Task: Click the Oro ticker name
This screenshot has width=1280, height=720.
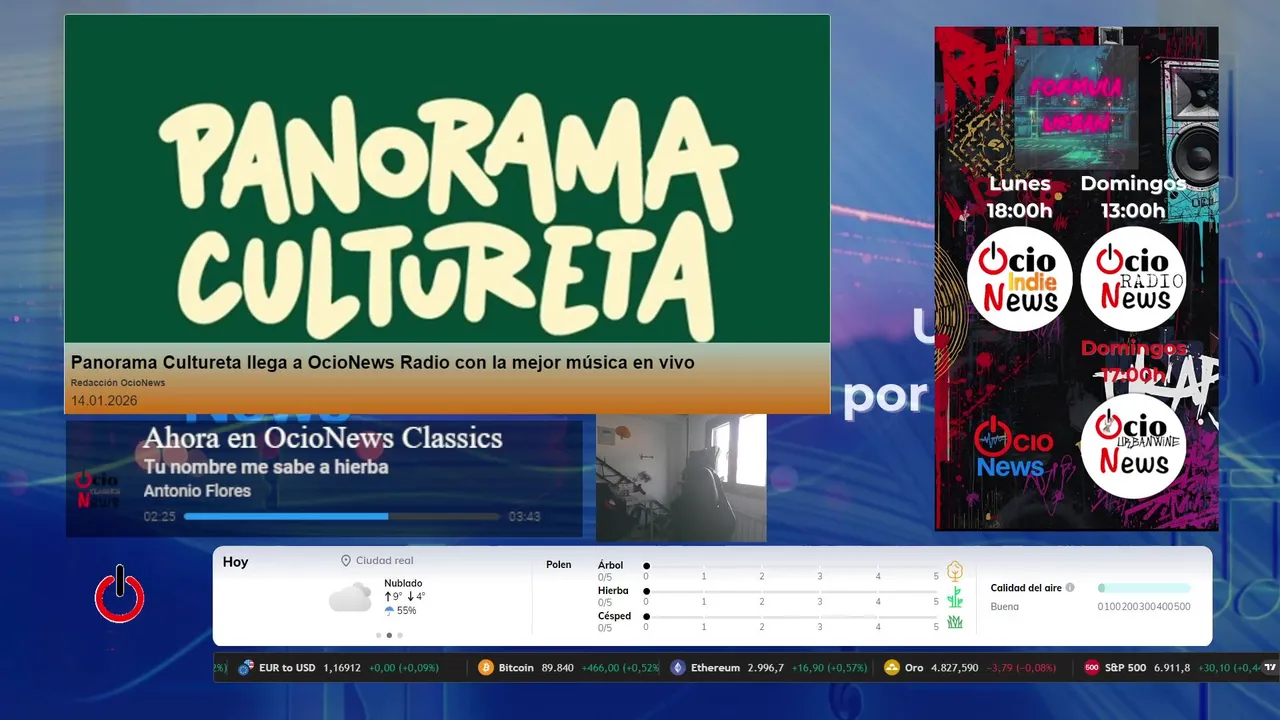Action: 914,668
